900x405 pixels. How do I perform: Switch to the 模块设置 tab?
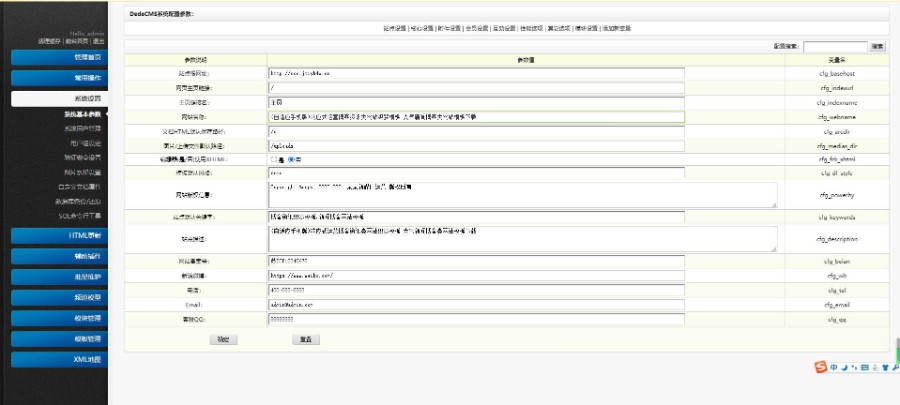point(587,28)
